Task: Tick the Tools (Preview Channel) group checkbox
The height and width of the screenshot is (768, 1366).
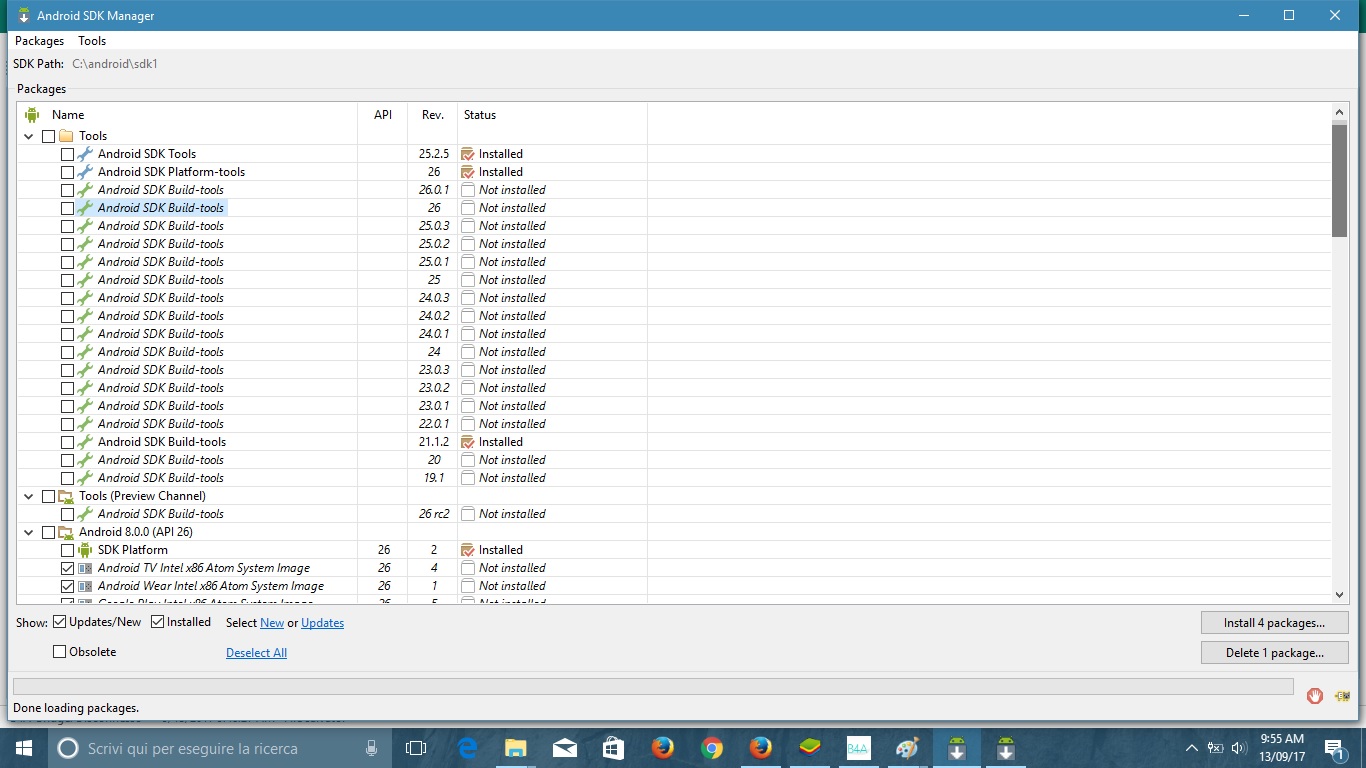Action: tap(48, 496)
